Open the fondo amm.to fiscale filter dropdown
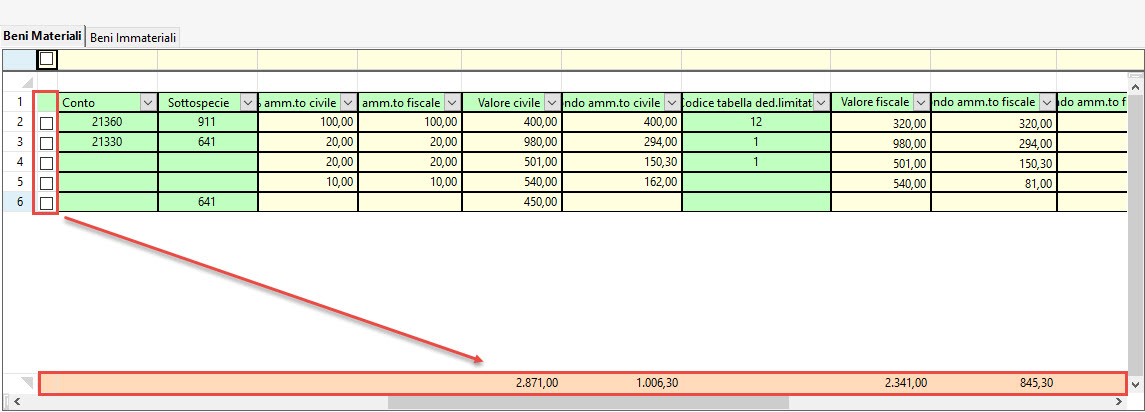 pyautogui.click(x=1047, y=103)
